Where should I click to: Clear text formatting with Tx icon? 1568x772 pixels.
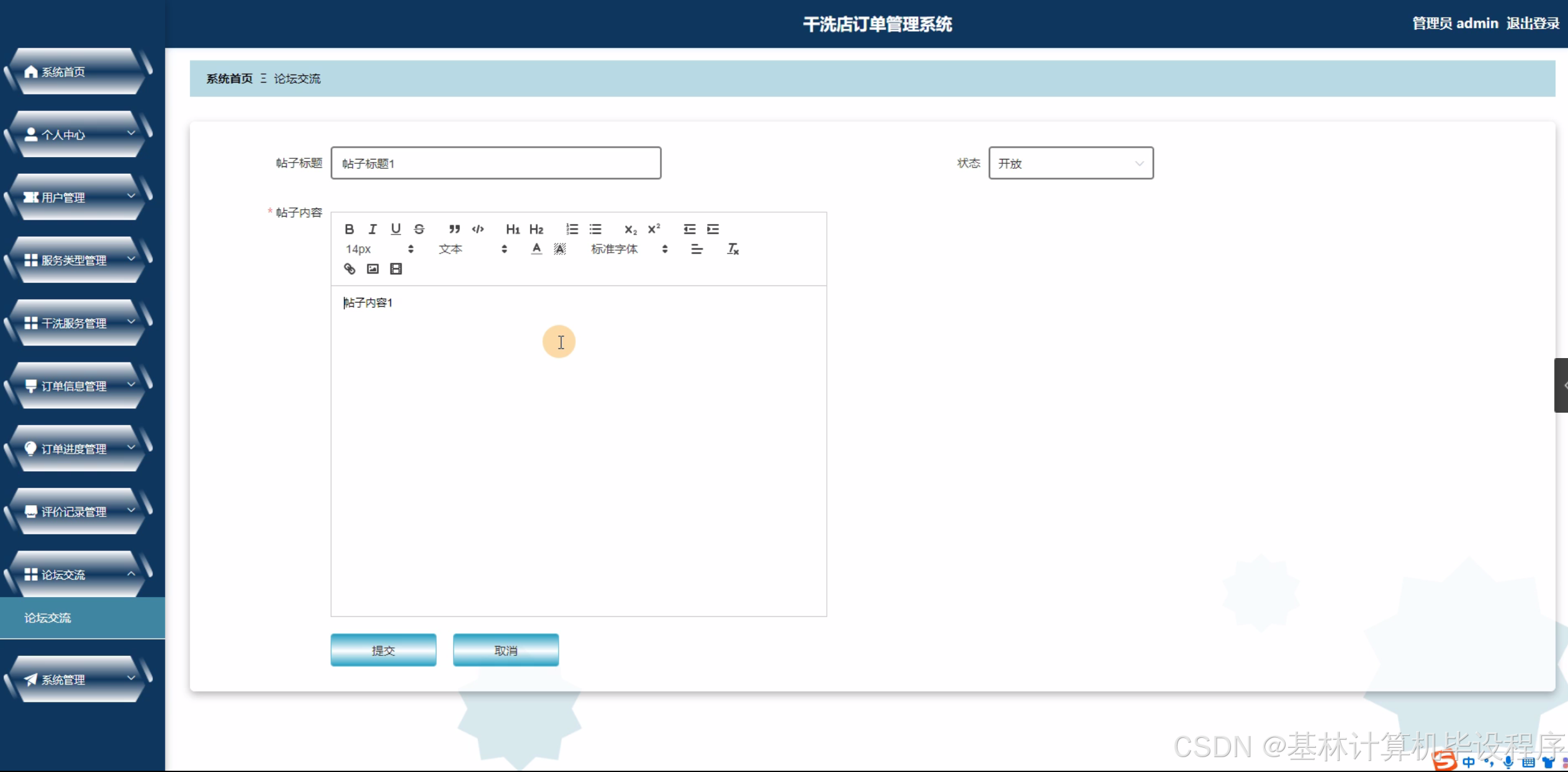732,249
